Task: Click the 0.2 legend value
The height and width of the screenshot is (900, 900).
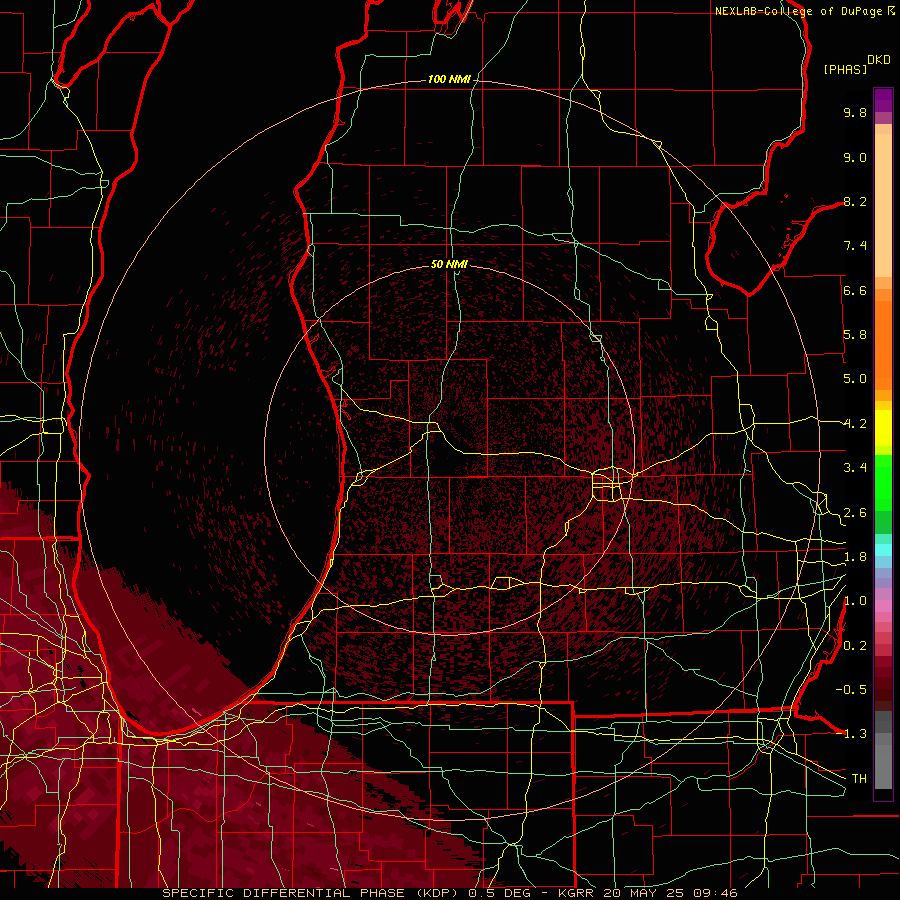Action: [855, 646]
